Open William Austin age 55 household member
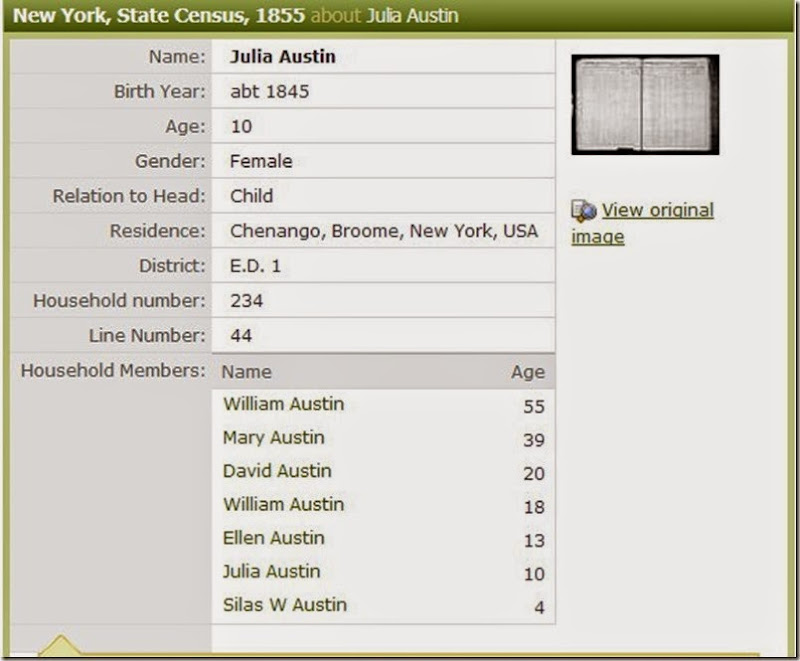 point(284,404)
